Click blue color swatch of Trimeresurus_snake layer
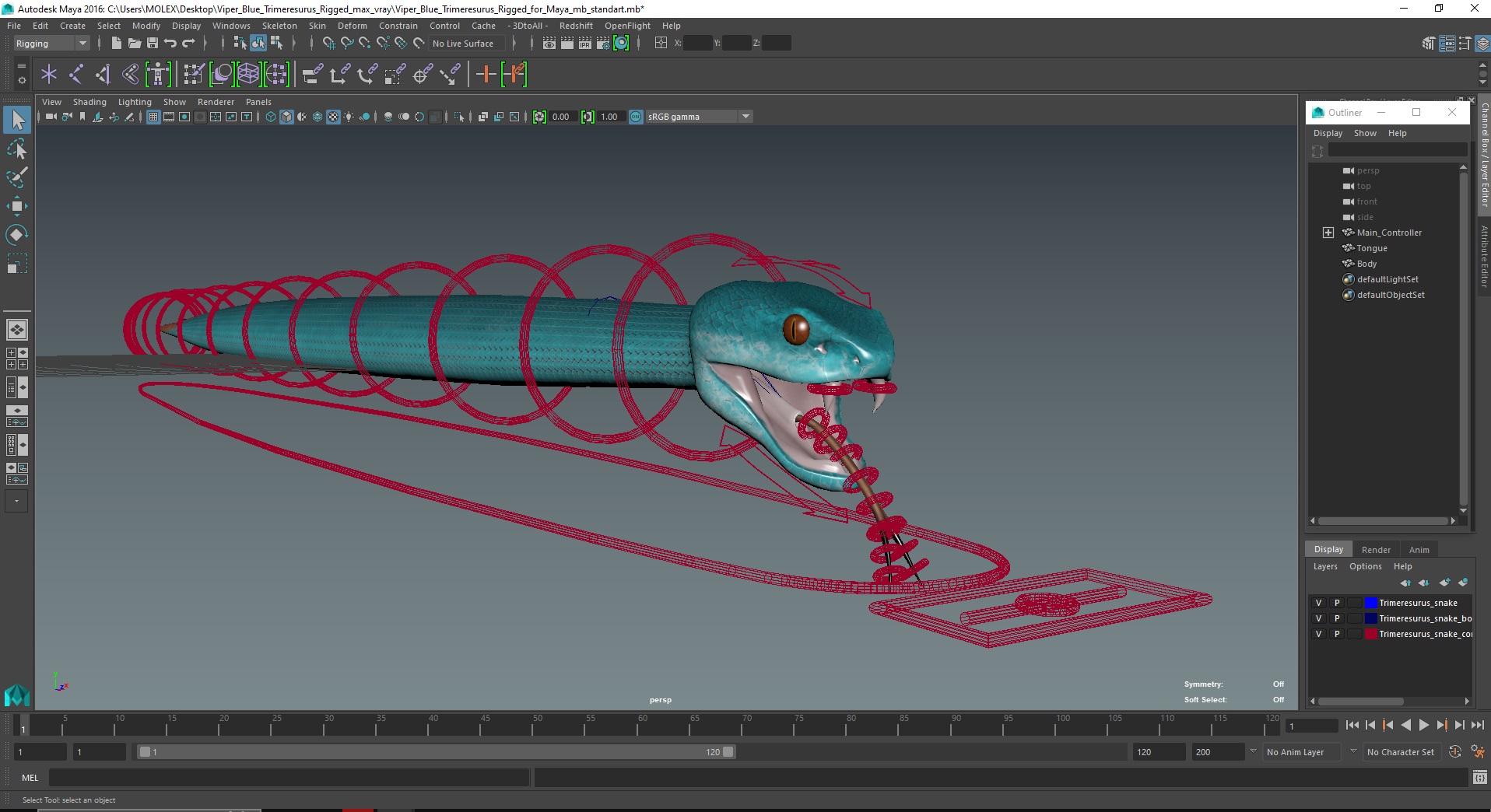This screenshot has height=812, width=1491. click(x=1370, y=603)
